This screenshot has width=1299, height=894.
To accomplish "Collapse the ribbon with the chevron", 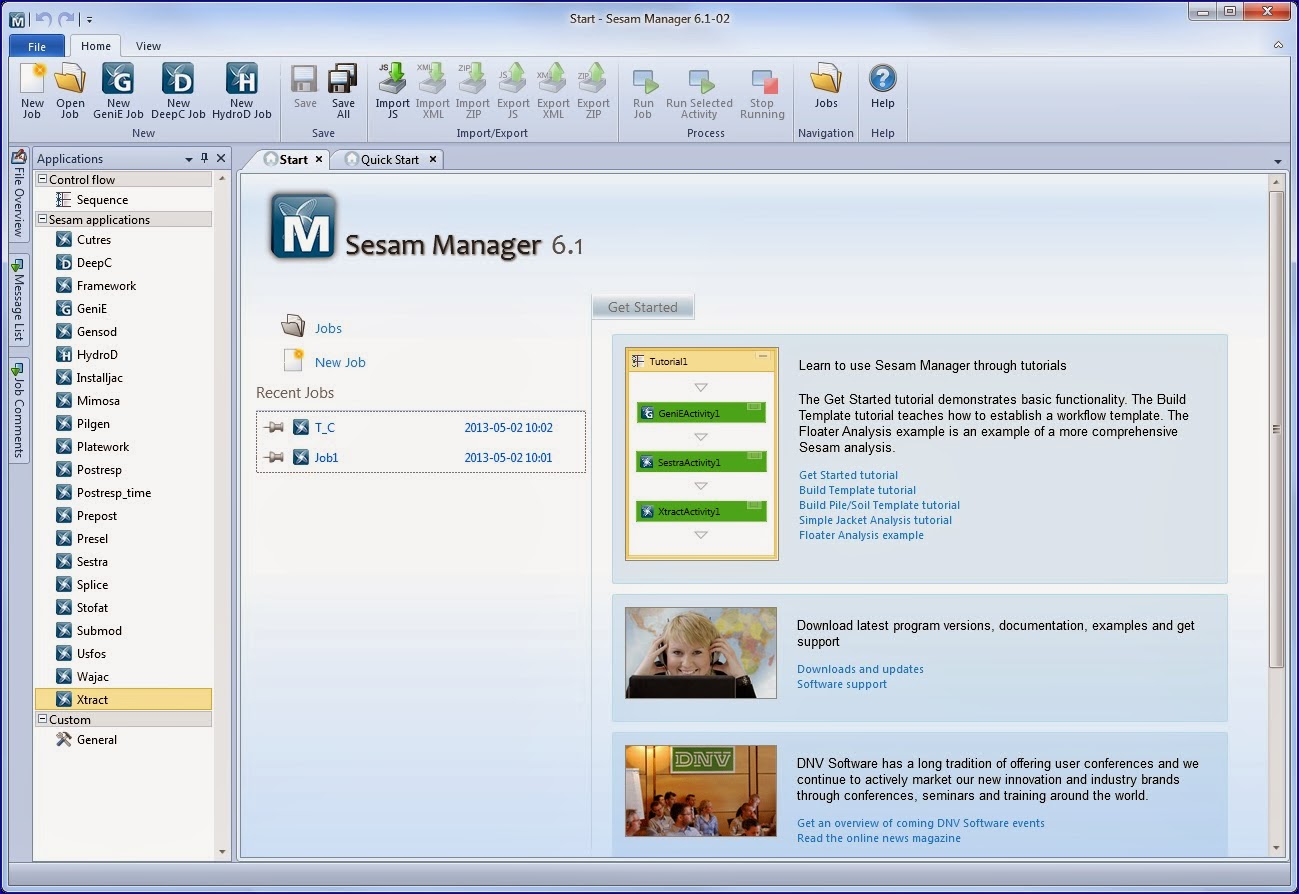I will (1278, 46).
